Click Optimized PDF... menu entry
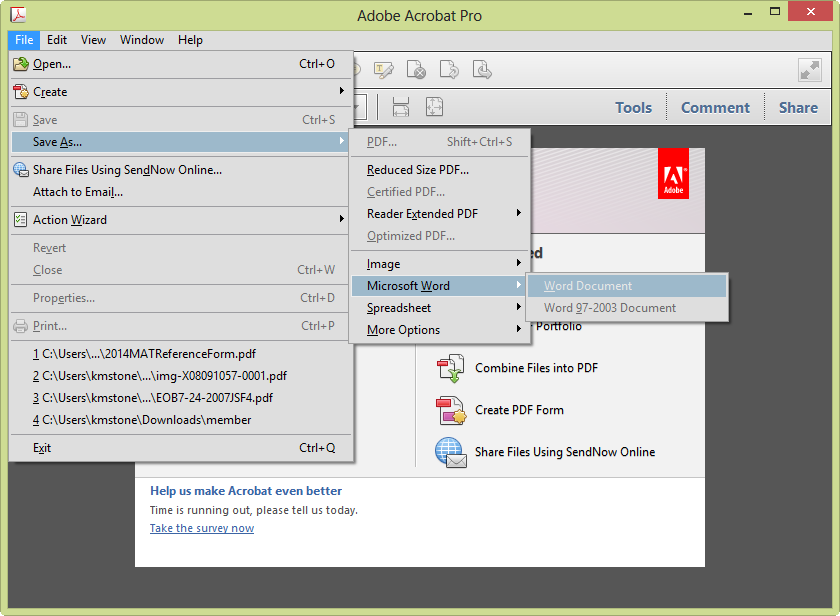840x616 pixels. coord(439,236)
